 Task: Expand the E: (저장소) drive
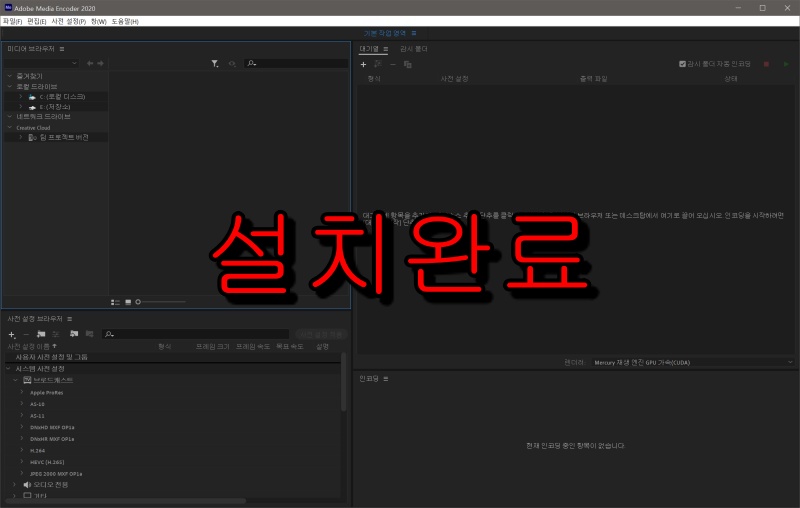[20, 107]
